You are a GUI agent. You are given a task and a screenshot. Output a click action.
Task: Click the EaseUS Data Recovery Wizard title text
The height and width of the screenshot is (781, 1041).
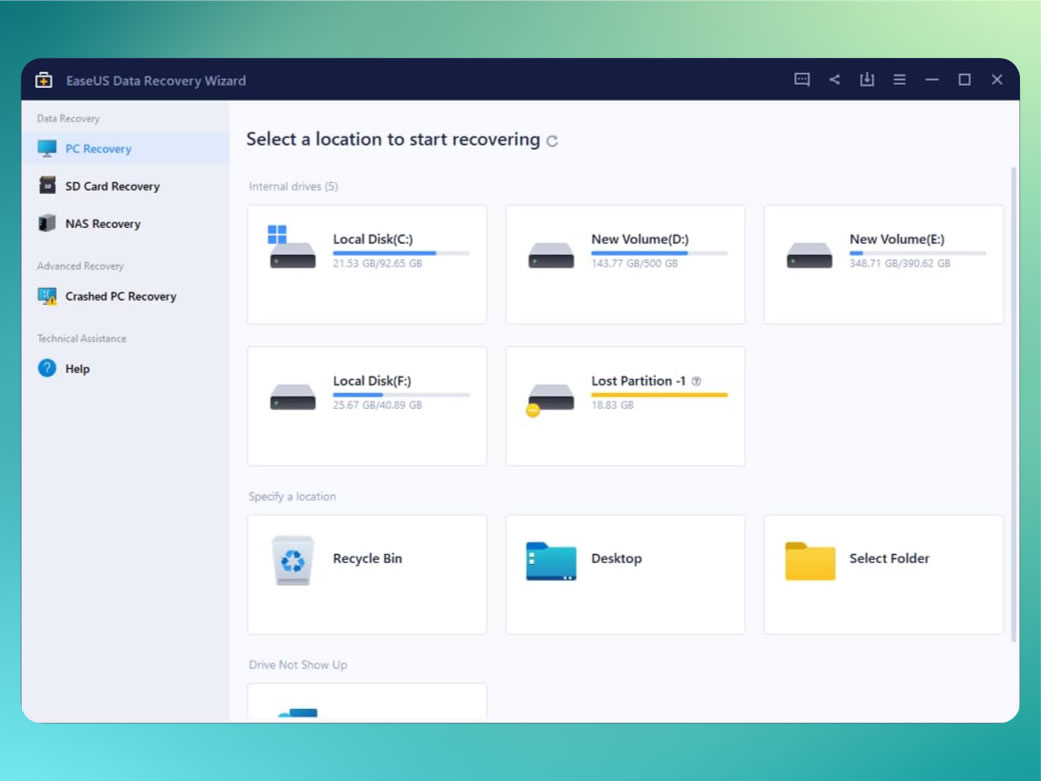[156, 80]
